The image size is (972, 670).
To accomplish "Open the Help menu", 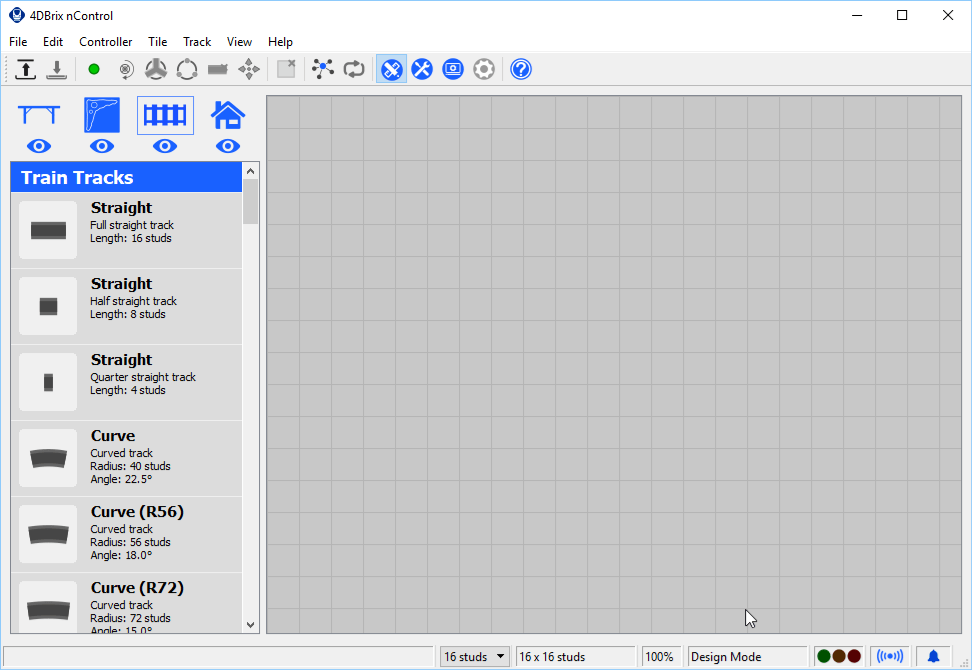I will click(x=280, y=42).
